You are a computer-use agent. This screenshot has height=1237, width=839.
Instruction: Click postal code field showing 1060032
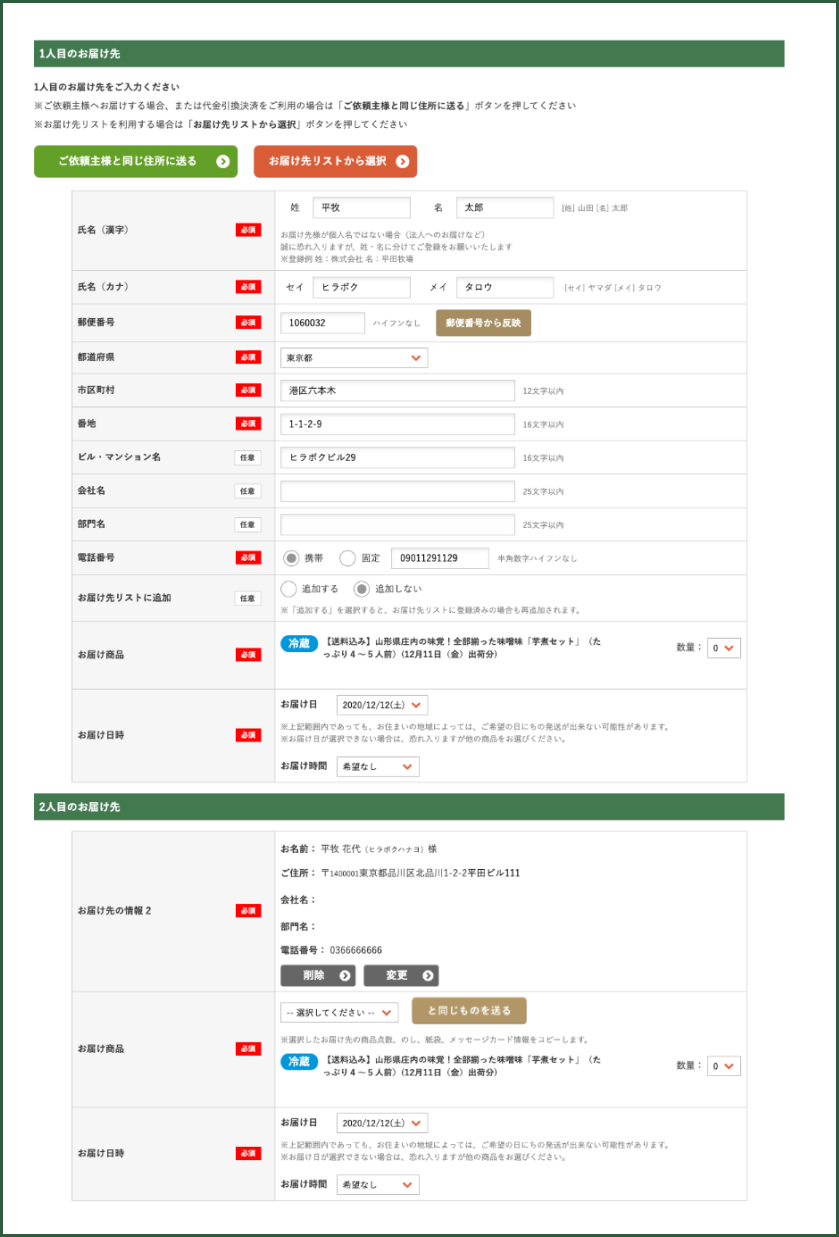point(323,323)
